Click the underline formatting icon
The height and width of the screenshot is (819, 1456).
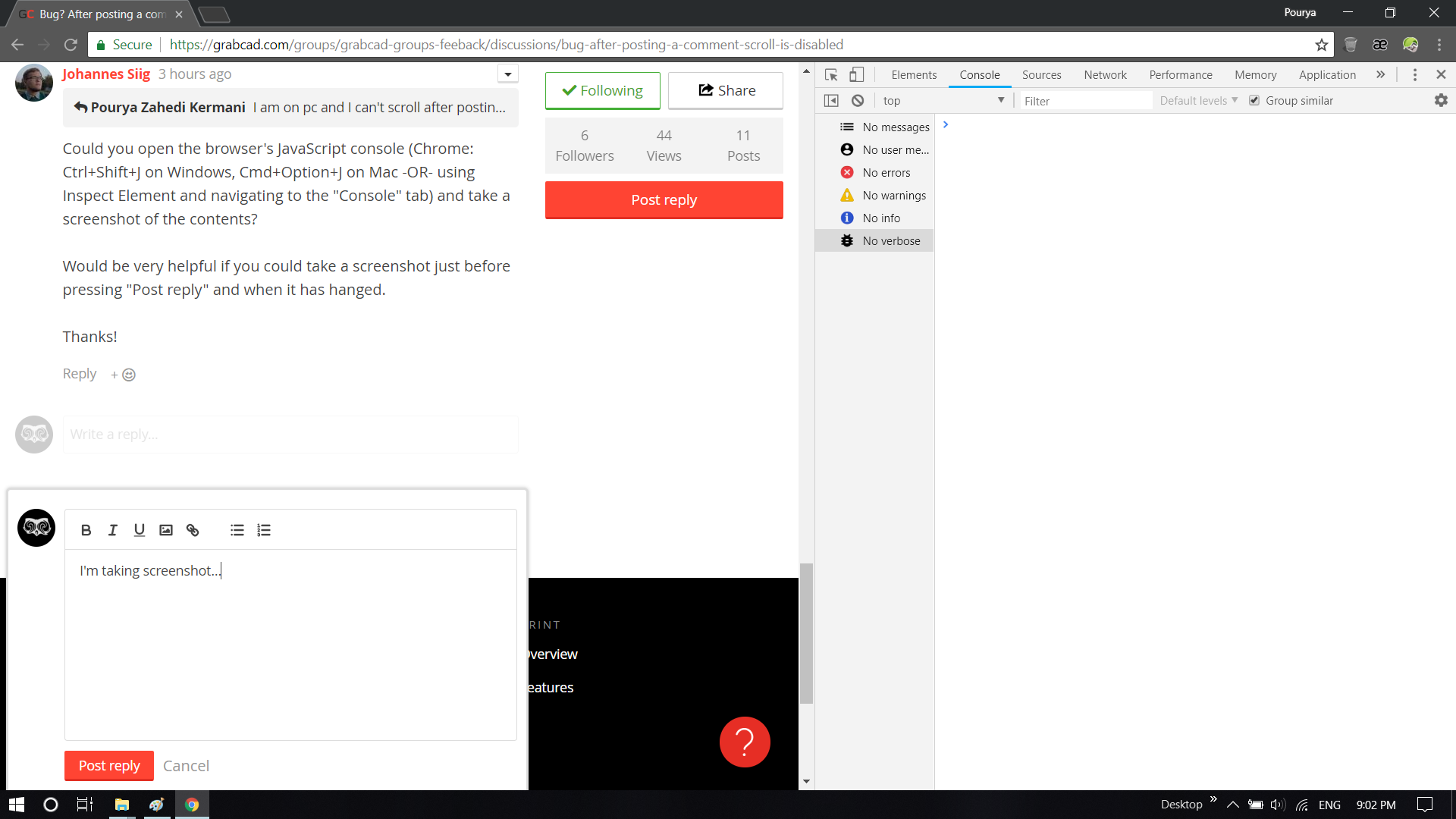click(x=139, y=530)
